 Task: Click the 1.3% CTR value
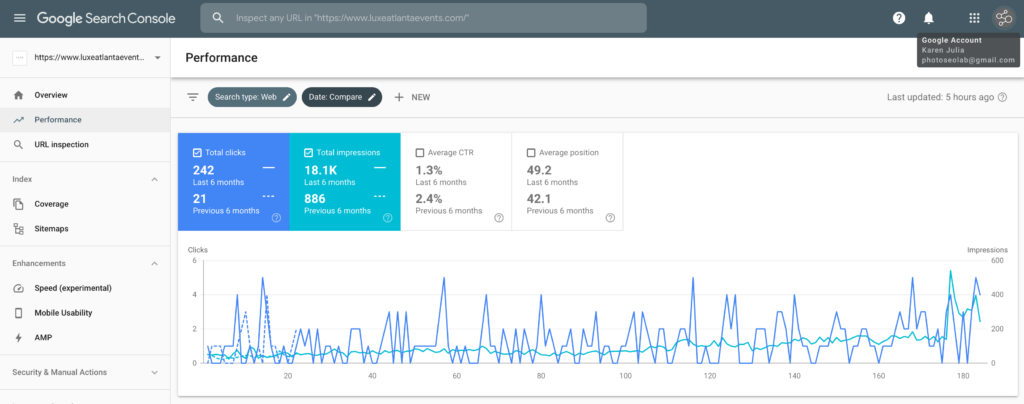pyautogui.click(x=428, y=170)
